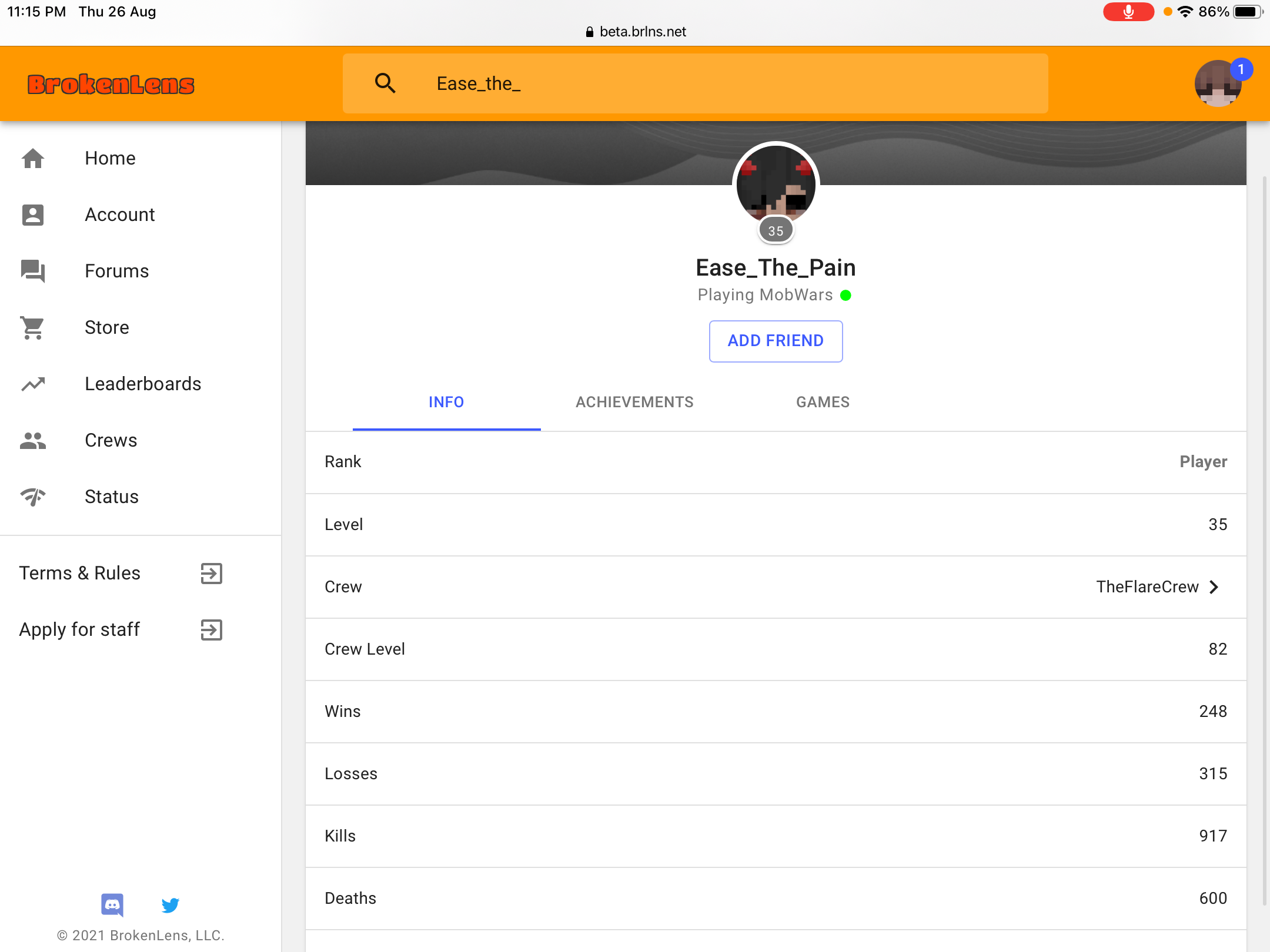Open Home in the sidebar
The height and width of the screenshot is (952, 1270).
[x=141, y=158]
